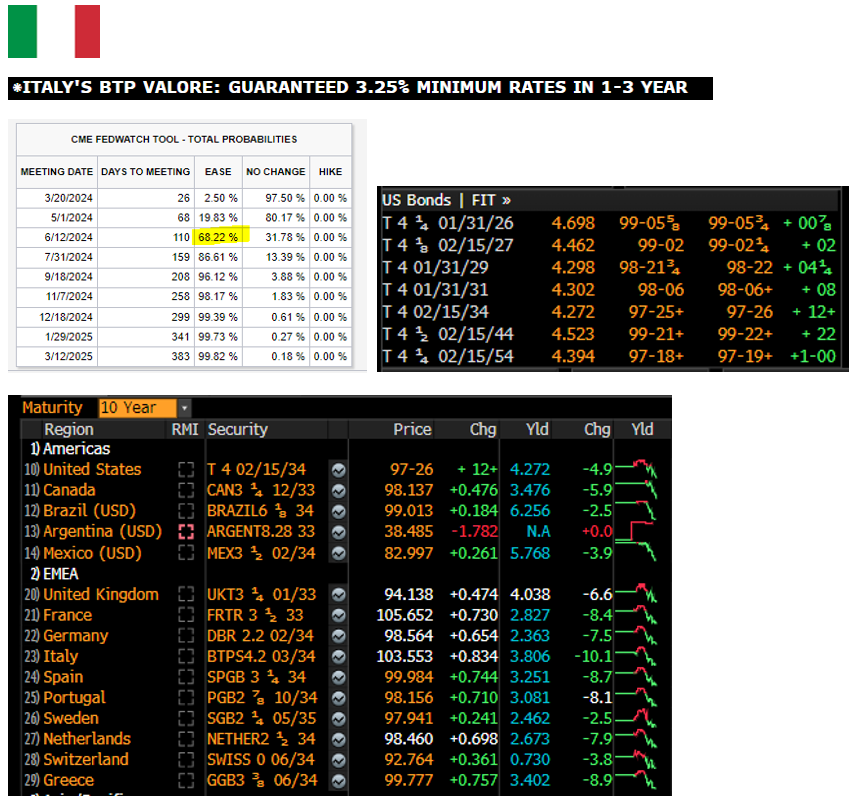Toggle RMI box for United States
Screen dimensions: 866x805
[x=186, y=470]
